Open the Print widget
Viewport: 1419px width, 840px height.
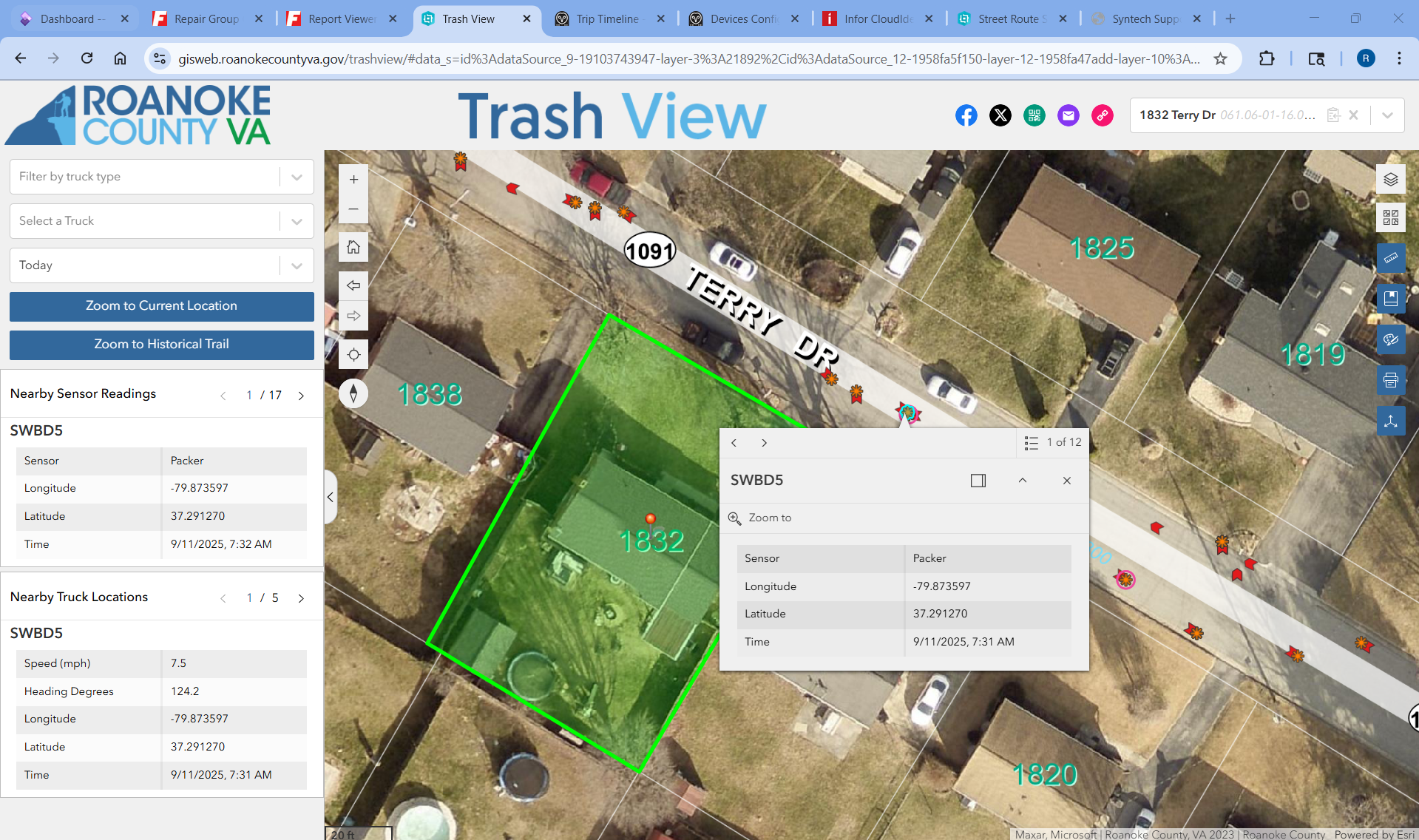tap(1390, 380)
